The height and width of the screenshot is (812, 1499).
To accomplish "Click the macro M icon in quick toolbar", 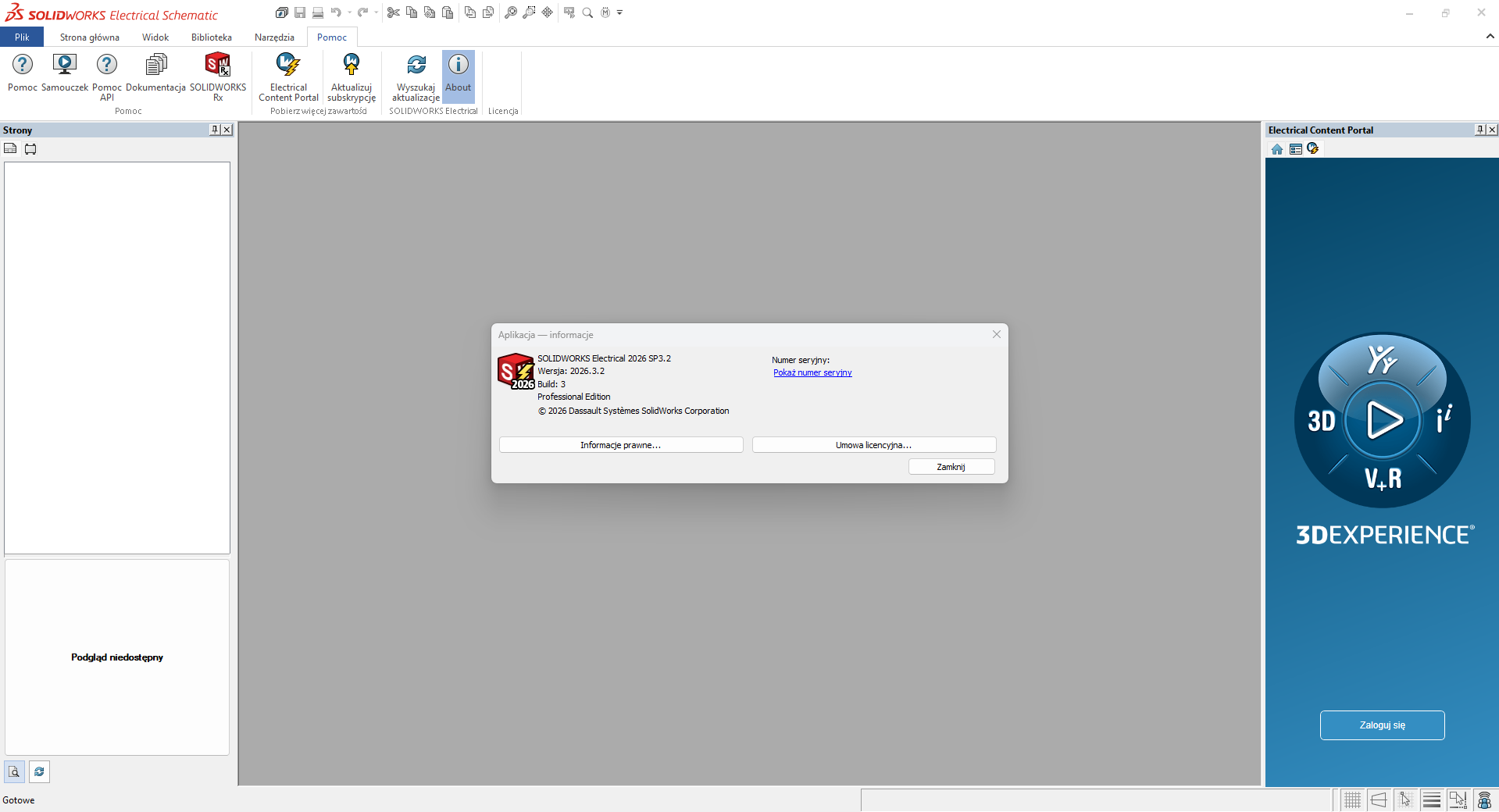I will pyautogui.click(x=605, y=12).
